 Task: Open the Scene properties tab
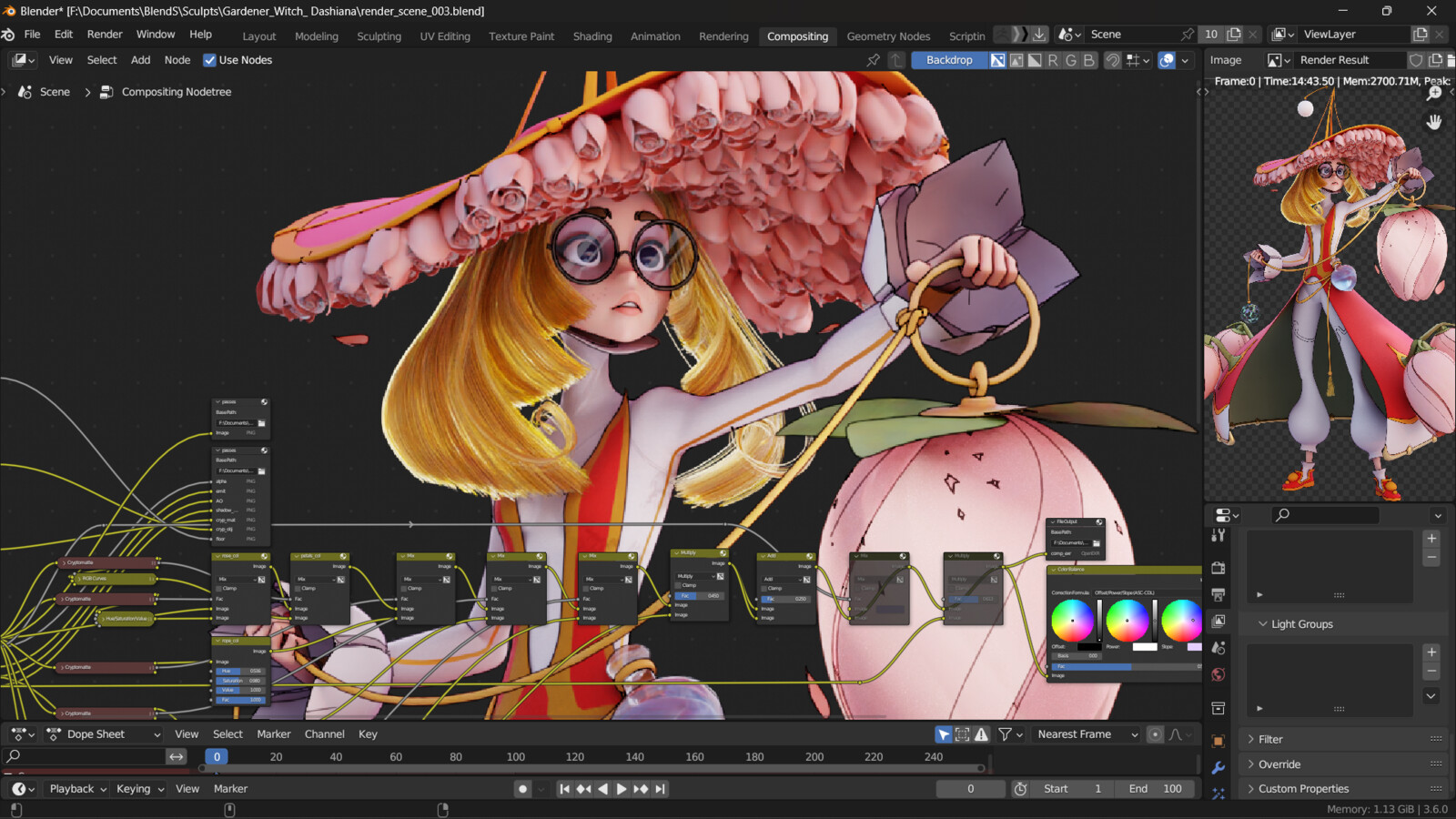point(1218,648)
